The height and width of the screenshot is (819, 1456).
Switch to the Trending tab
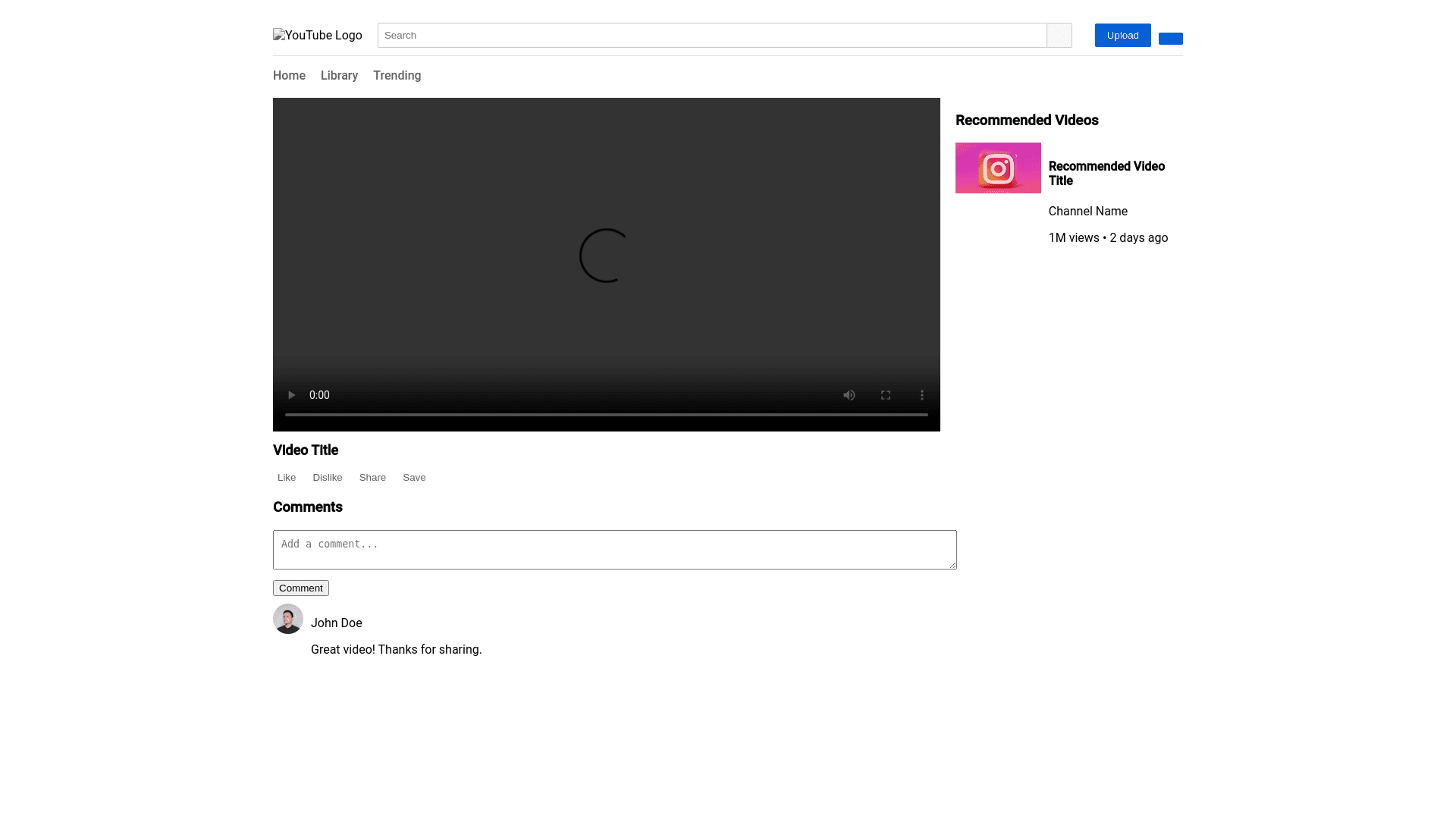point(397,76)
